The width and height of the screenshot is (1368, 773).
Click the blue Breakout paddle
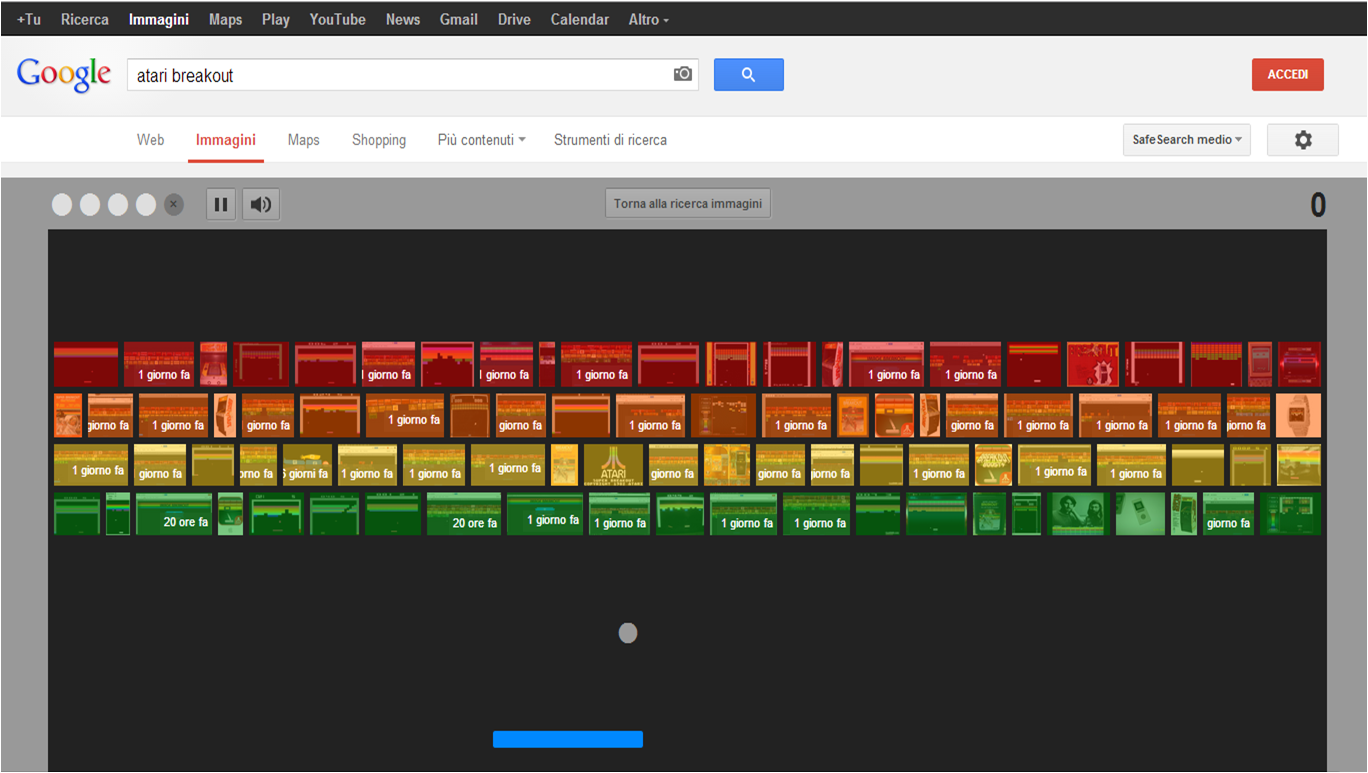click(567, 738)
